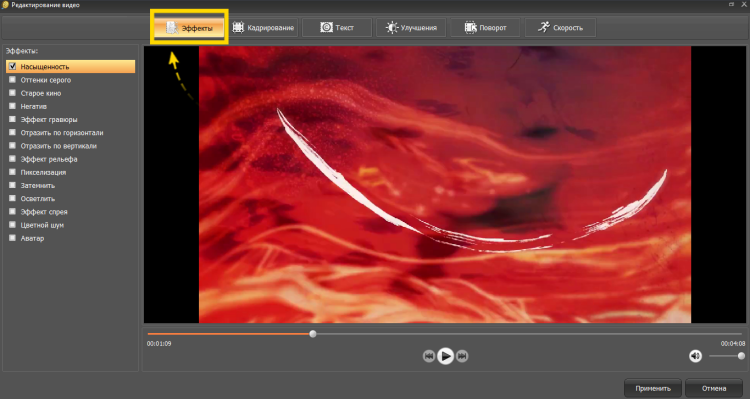Viewport: 750px width, 399px height.
Task: Tick Отразить по вертикали checkbox
Action: tap(12, 145)
